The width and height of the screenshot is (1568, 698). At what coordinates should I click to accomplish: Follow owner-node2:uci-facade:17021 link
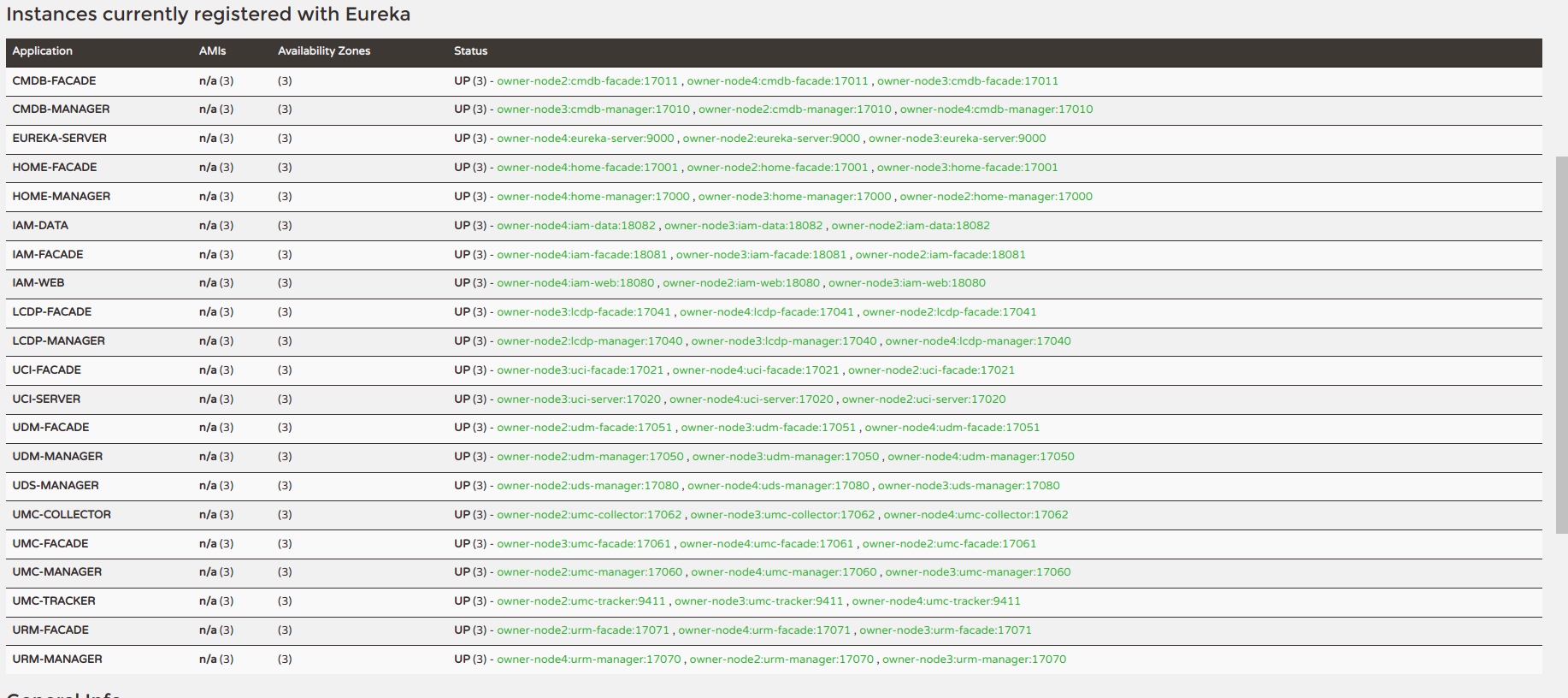coord(932,370)
